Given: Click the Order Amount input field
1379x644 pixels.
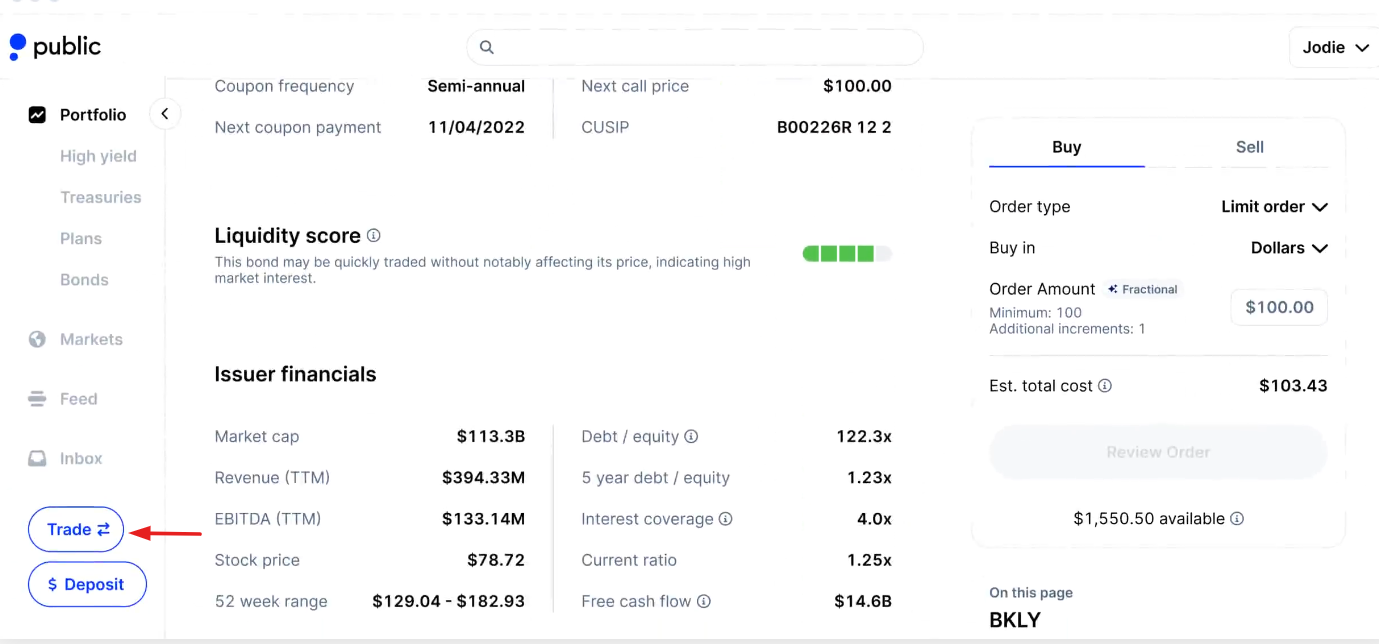Looking at the screenshot, I should [x=1279, y=308].
